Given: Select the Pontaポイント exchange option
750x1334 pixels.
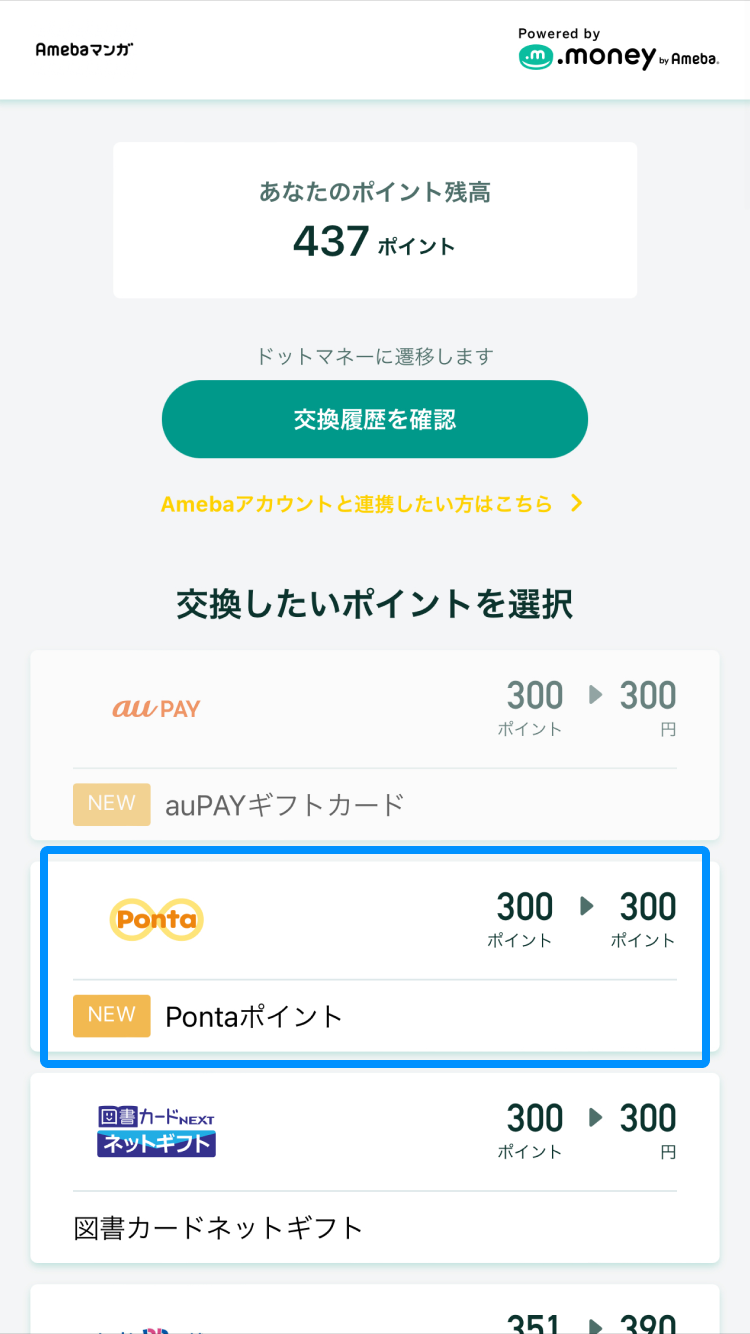Looking at the screenshot, I should (375, 957).
